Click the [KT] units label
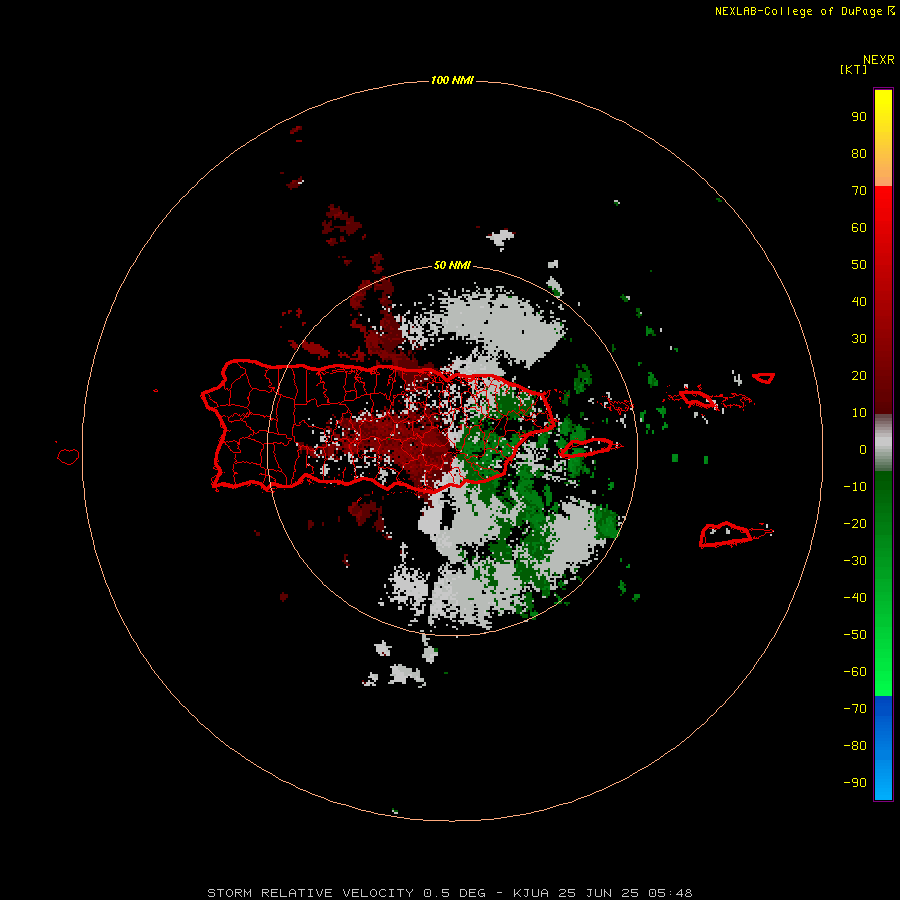Image resolution: width=900 pixels, height=900 pixels. click(853, 69)
